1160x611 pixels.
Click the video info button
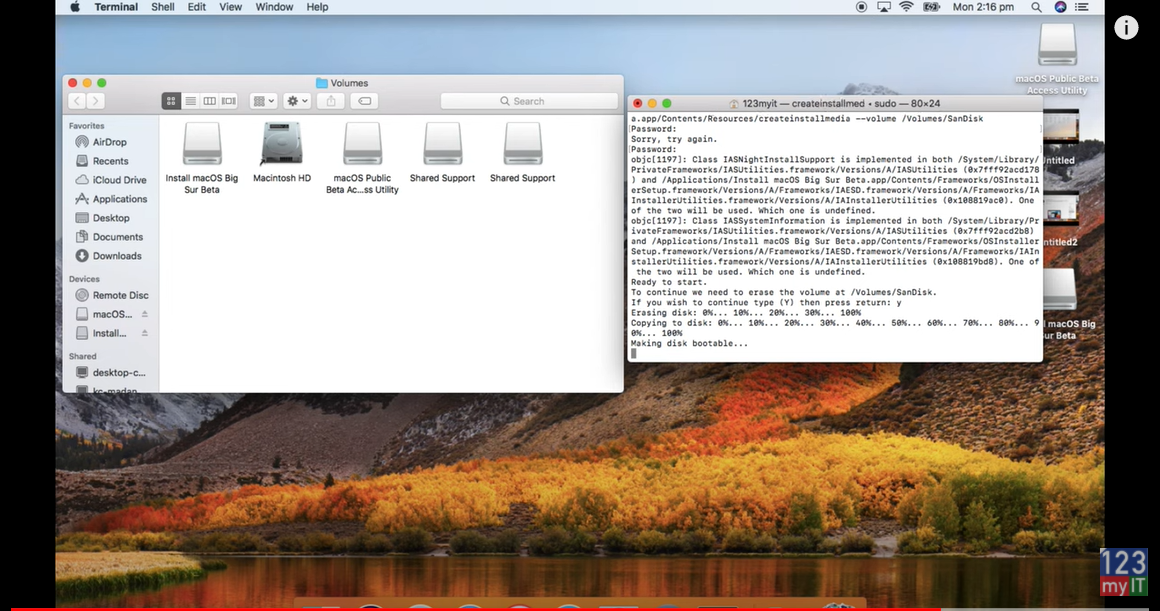(1126, 28)
